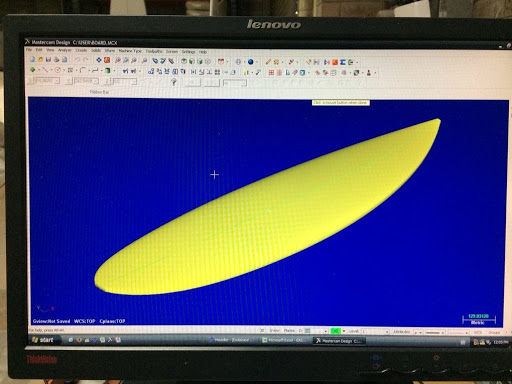Screen dimensions: 512x384
Task: Click the Create circle tool icon
Action: pos(58,70)
